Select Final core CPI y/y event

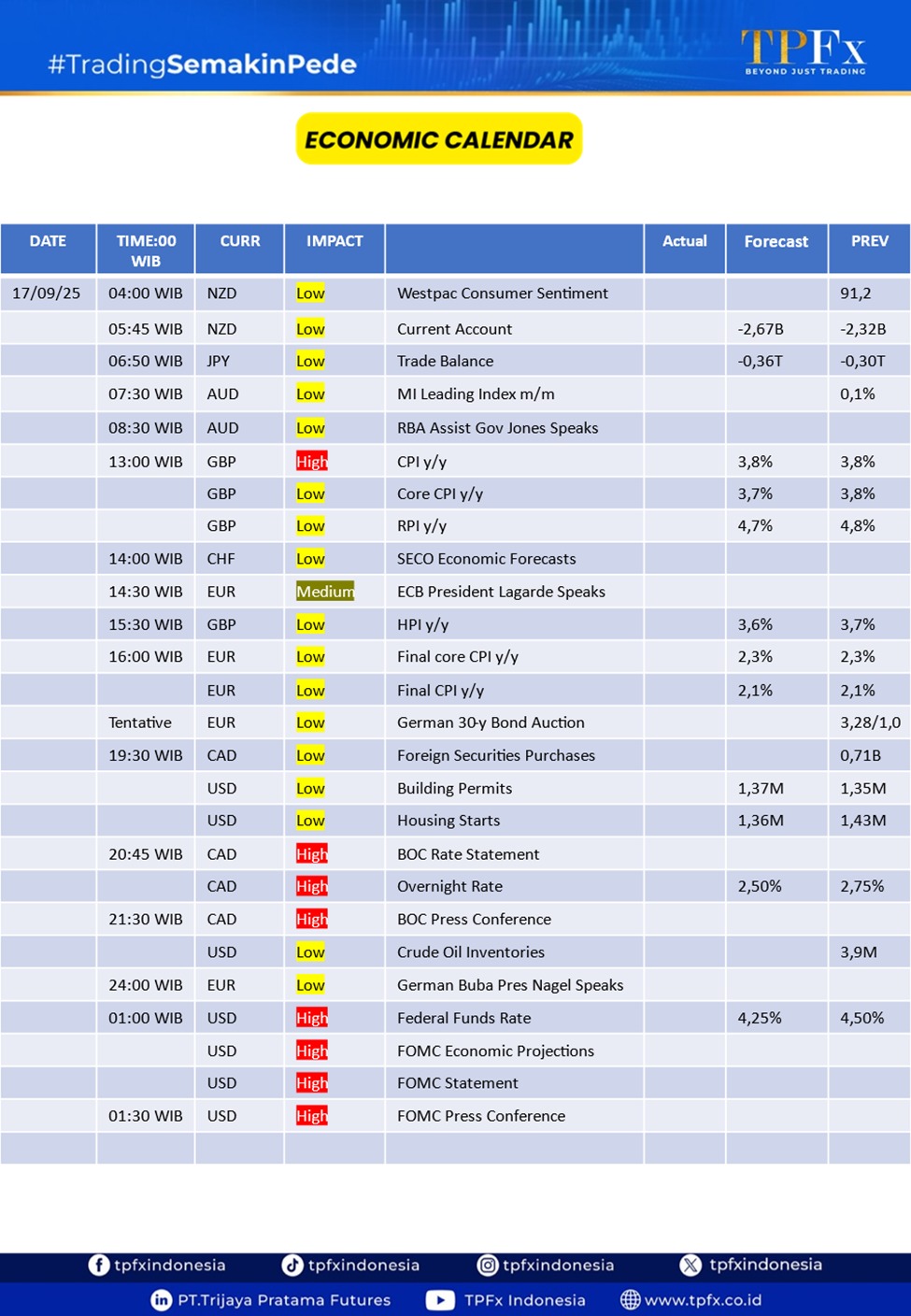[457, 657]
